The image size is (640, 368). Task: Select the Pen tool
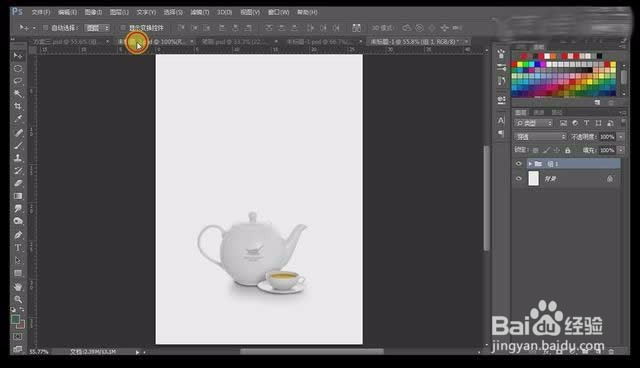pos(18,235)
